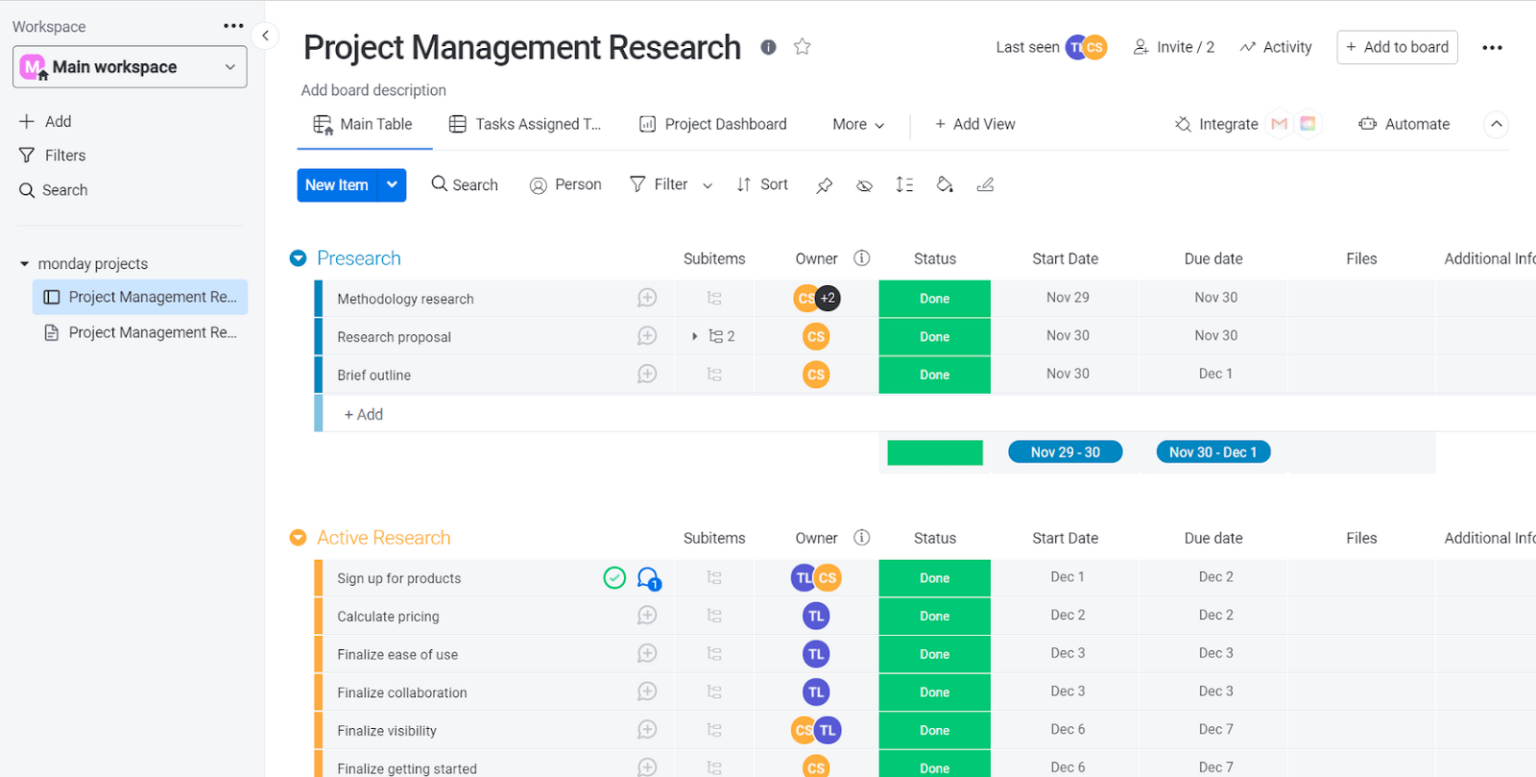Open the Main workspace dropdown
The height and width of the screenshot is (777, 1536).
(129, 66)
